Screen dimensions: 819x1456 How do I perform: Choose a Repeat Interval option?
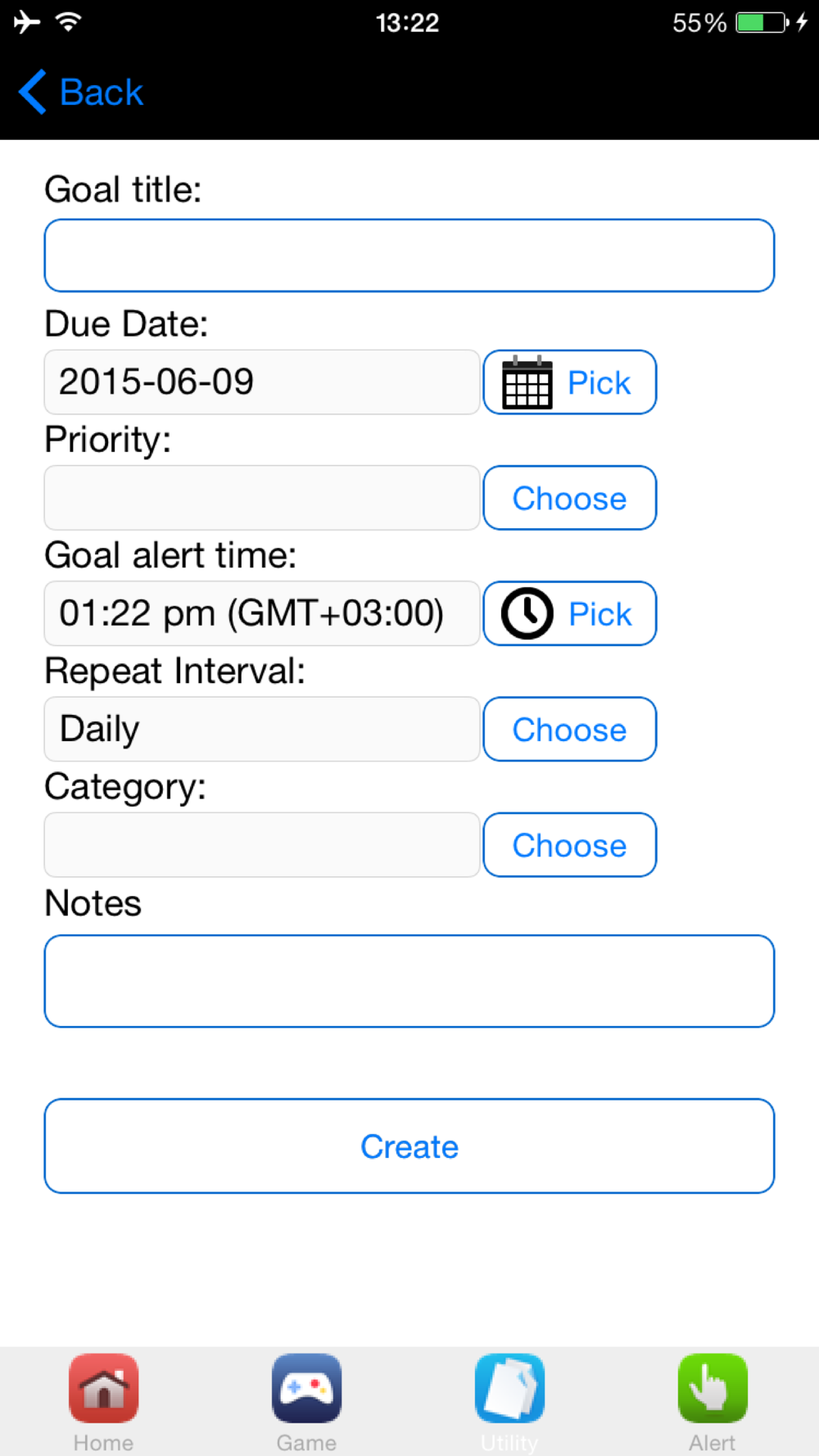click(569, 729)
